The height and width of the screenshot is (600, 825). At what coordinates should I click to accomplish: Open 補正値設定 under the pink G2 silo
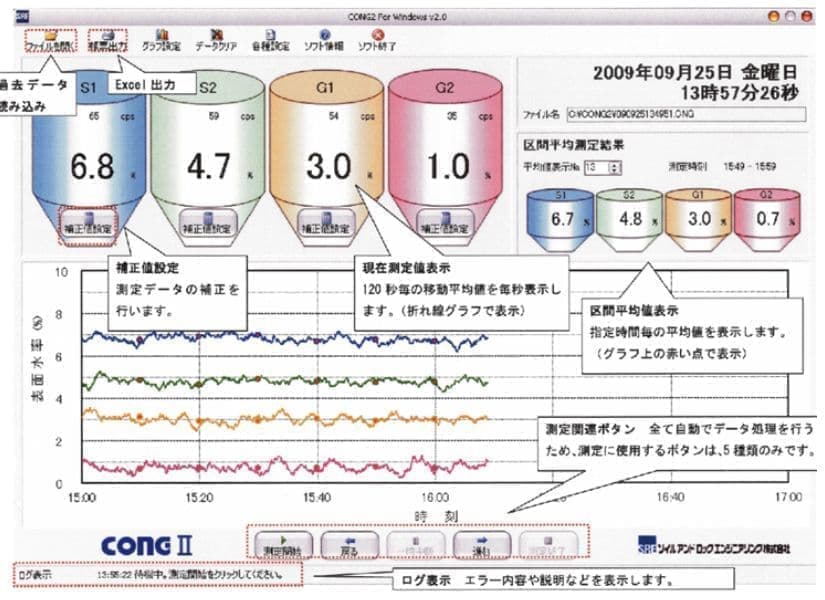441,224
